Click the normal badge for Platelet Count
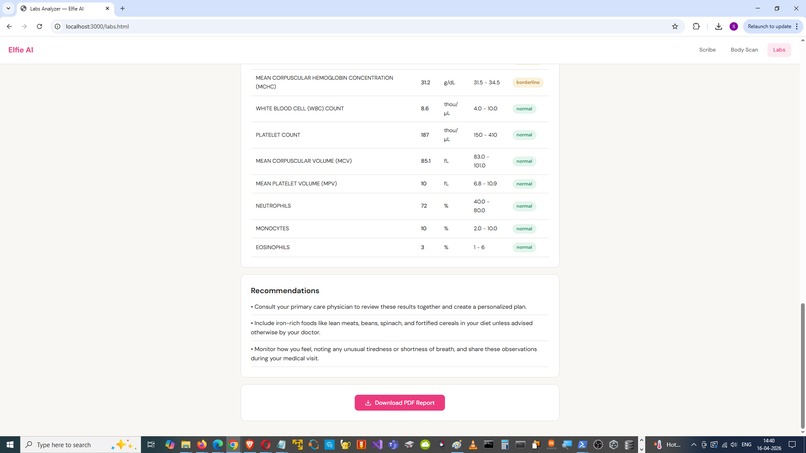This screenshot has height=453, width=806. coord(524,135)
